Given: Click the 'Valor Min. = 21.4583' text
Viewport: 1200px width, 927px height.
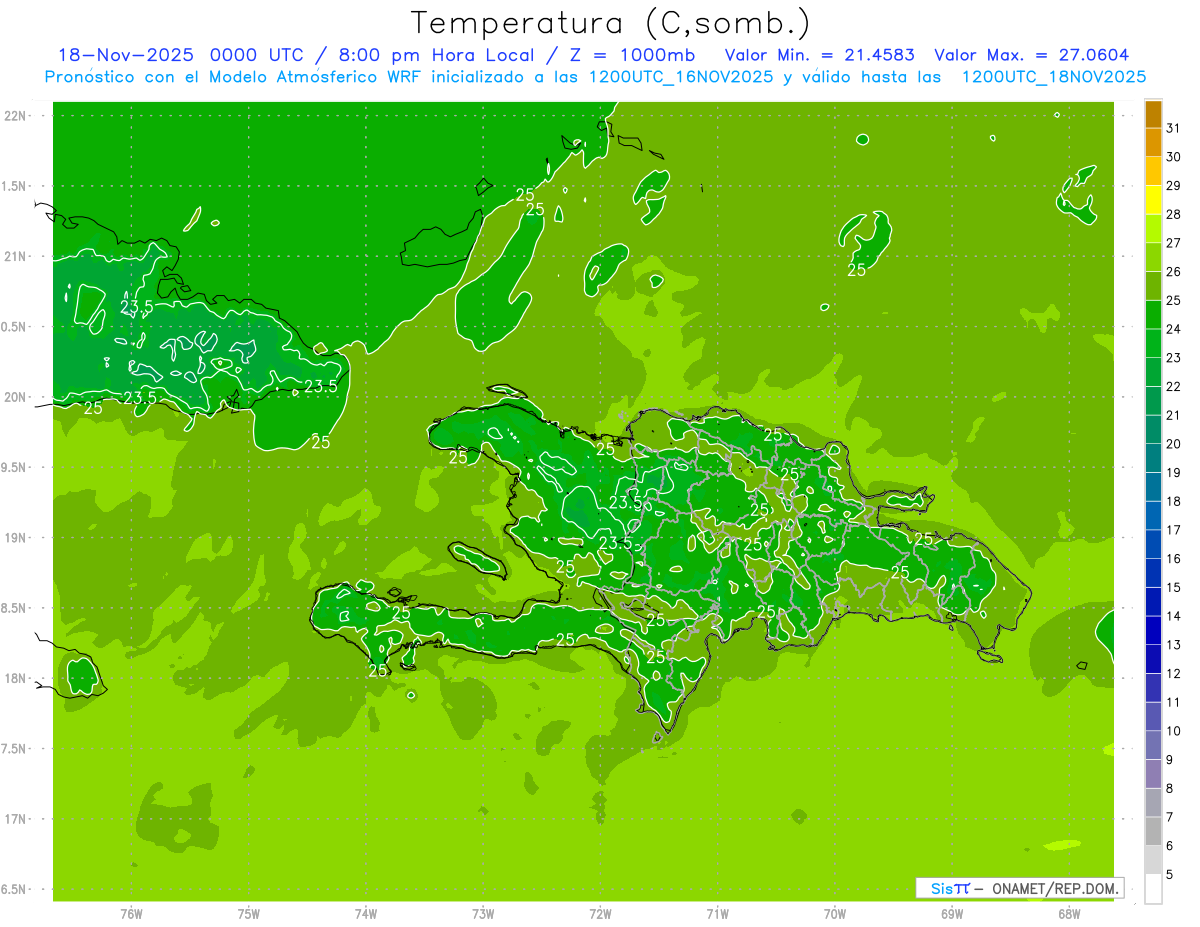Looking at the screenshot, I should click(820, 55).
